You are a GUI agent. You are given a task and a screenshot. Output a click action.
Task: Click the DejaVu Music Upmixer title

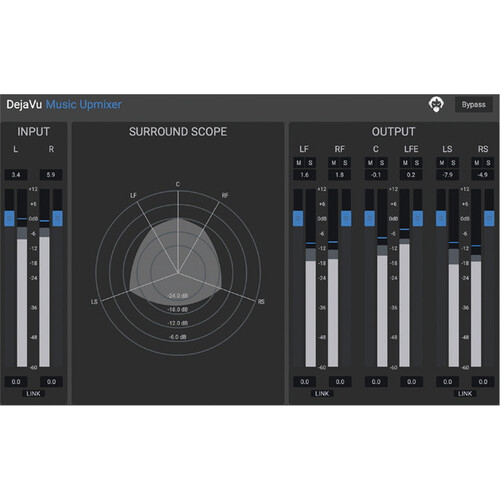tap(64, 105)
